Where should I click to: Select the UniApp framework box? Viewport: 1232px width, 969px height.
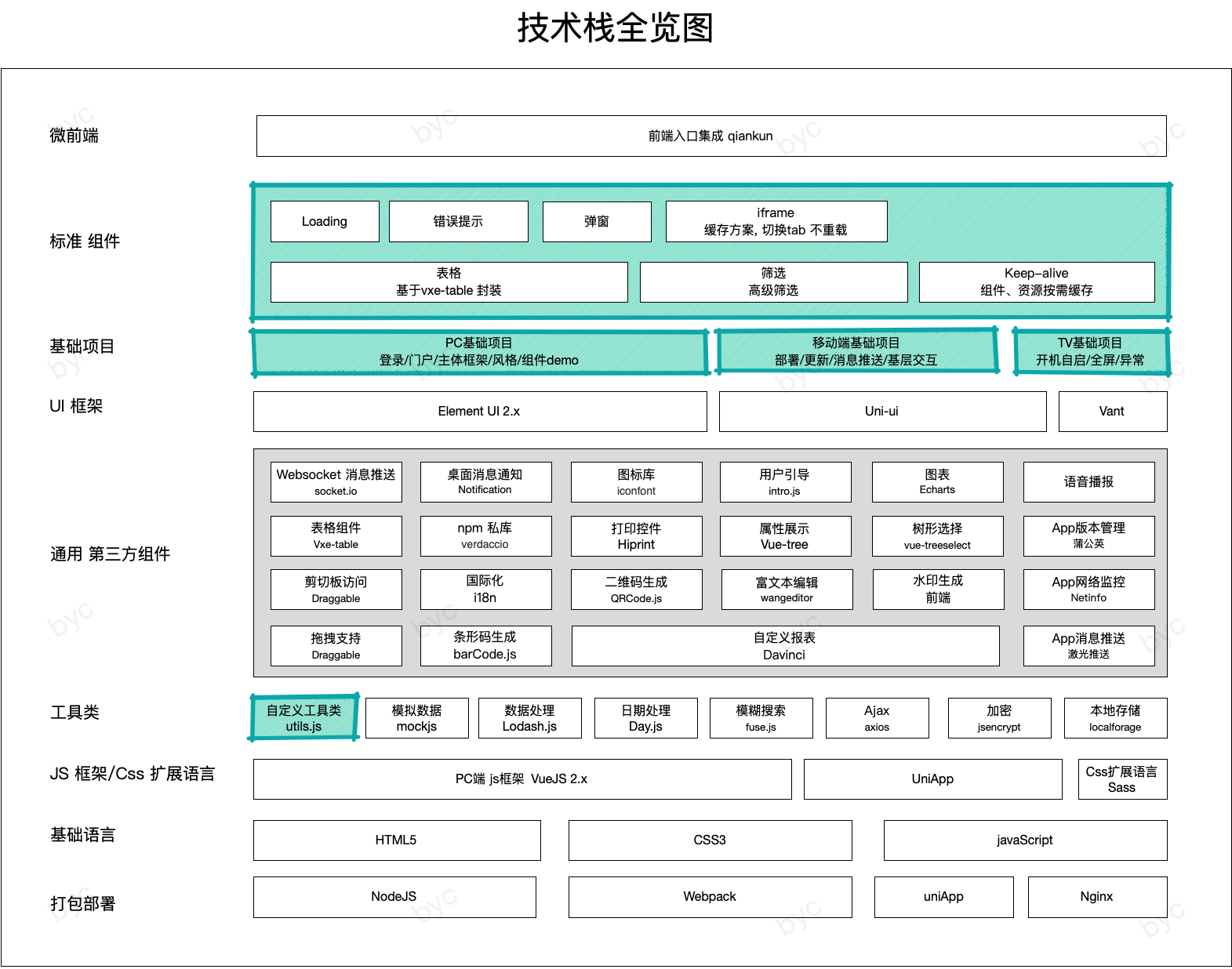933,779
